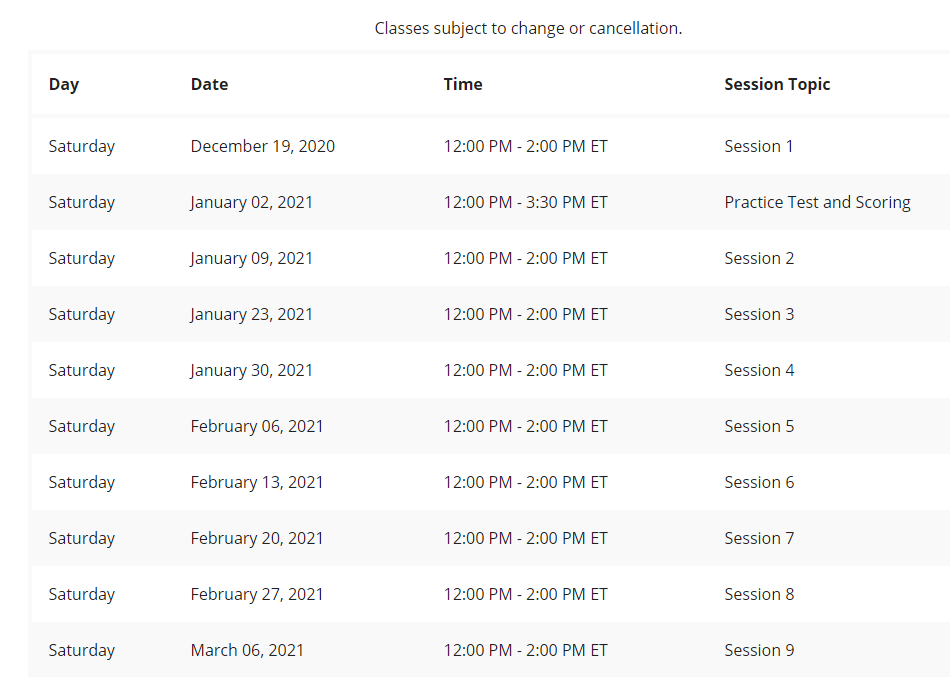Screen dimensions: 950x677
Task: Click the Time column header
Action: point(463,84)
